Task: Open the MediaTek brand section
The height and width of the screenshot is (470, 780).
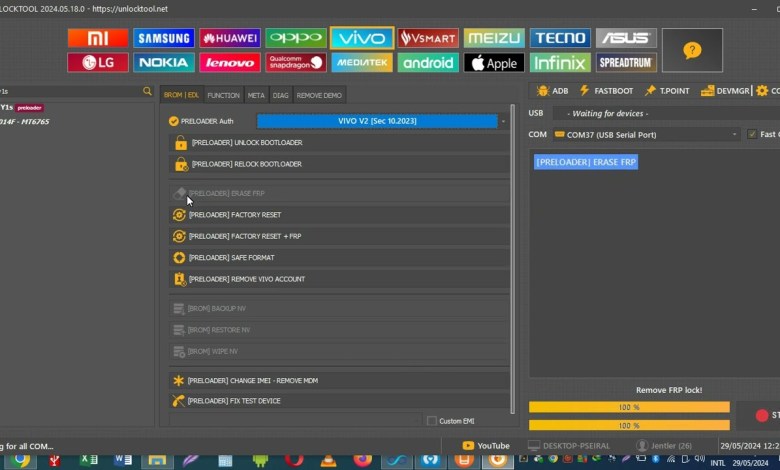Action: tap(362, 62)
